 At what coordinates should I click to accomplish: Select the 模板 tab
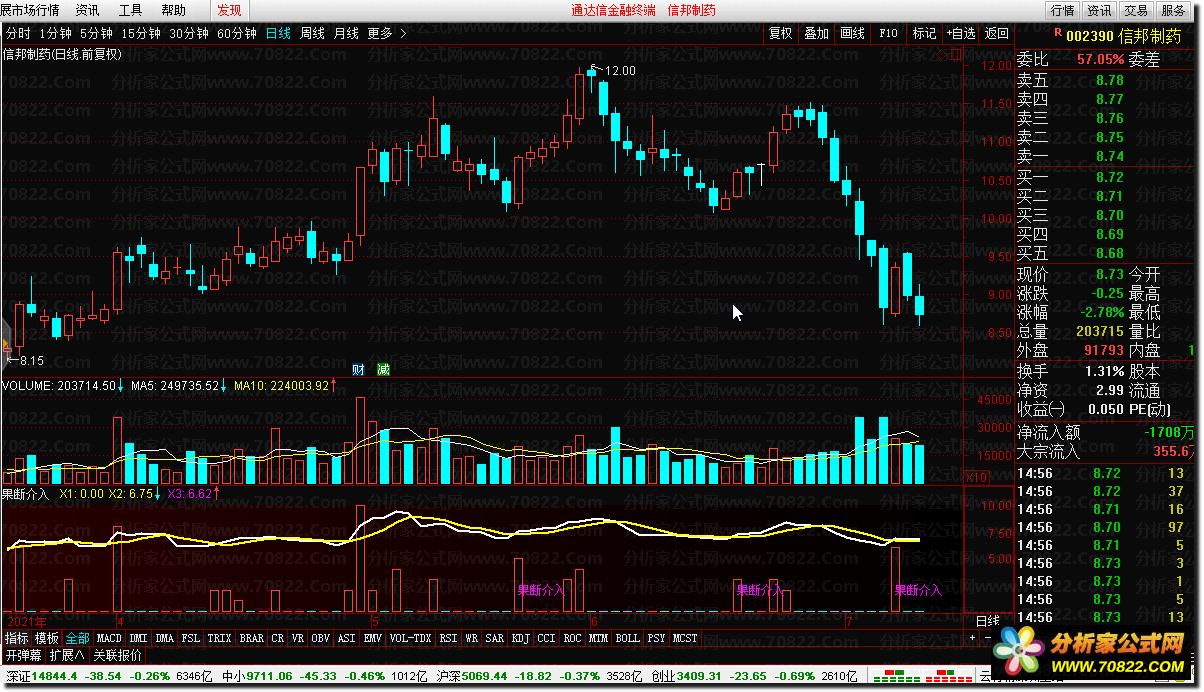pyautogui.click(x=47, y=638)
